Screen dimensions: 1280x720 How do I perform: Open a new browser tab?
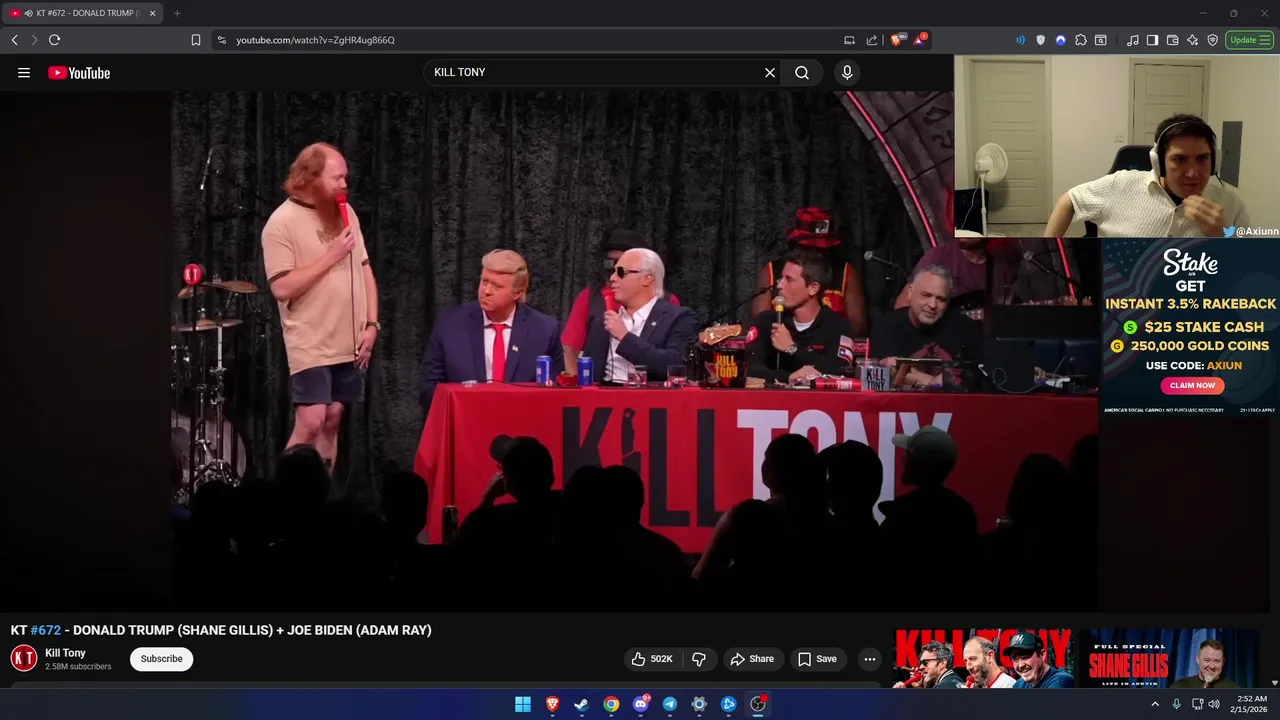(177, 13)
